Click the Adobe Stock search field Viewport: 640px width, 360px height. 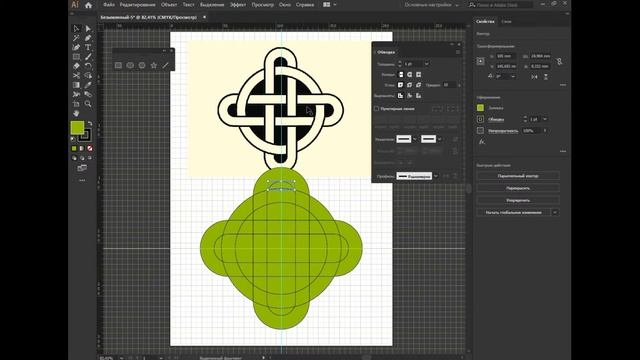pyautogui.click(x=501, y=5)
